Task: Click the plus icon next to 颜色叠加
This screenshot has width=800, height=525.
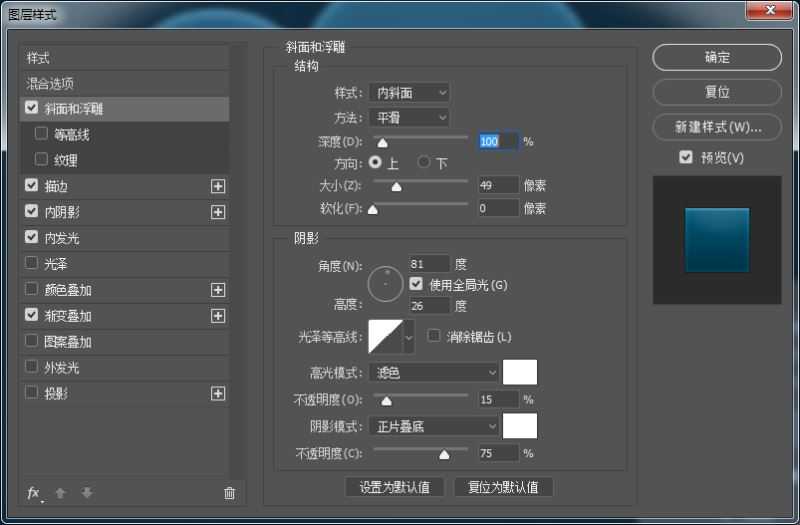Action: [218, 290]
